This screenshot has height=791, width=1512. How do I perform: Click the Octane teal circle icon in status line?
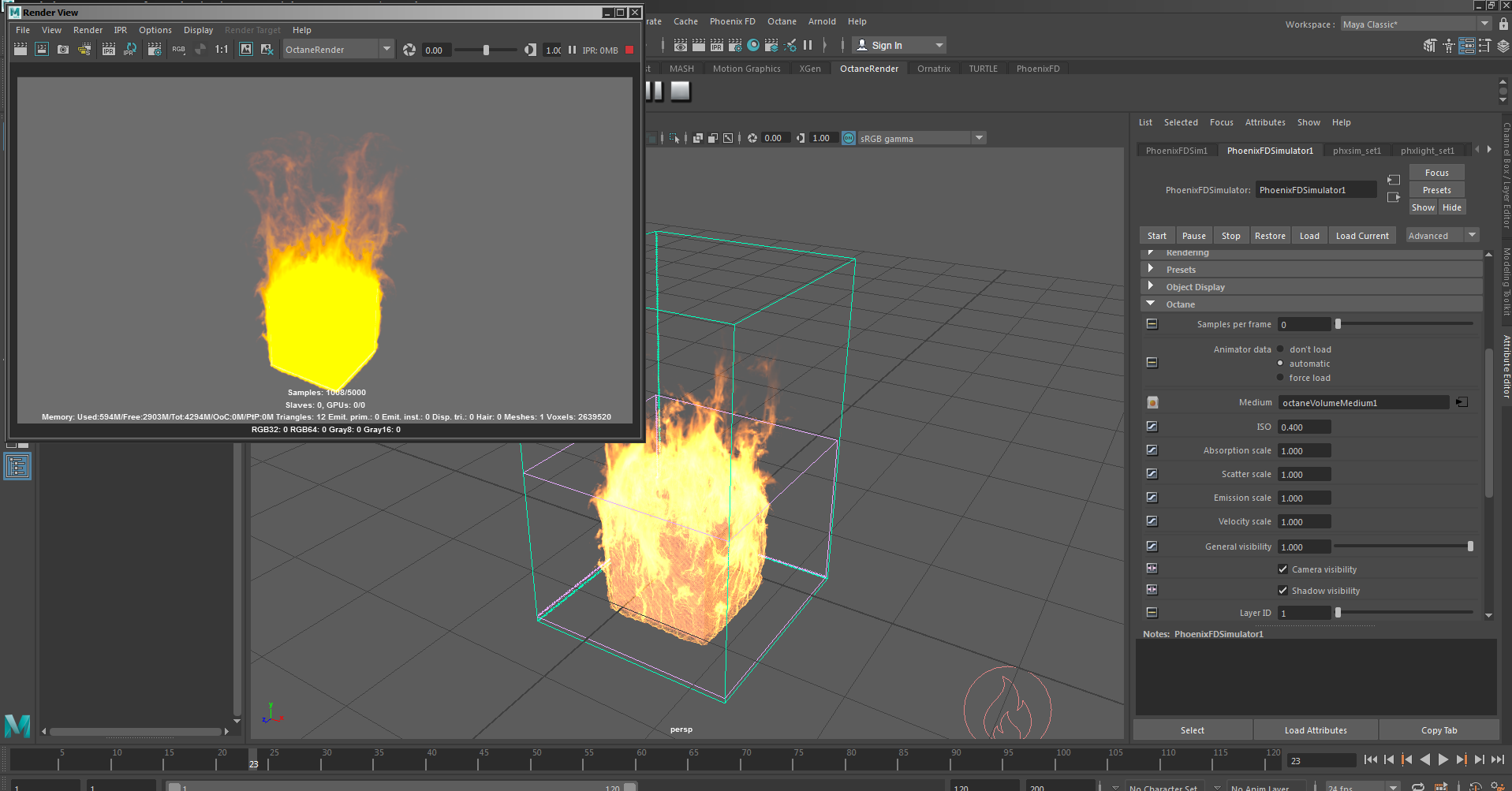coord(753,45)
